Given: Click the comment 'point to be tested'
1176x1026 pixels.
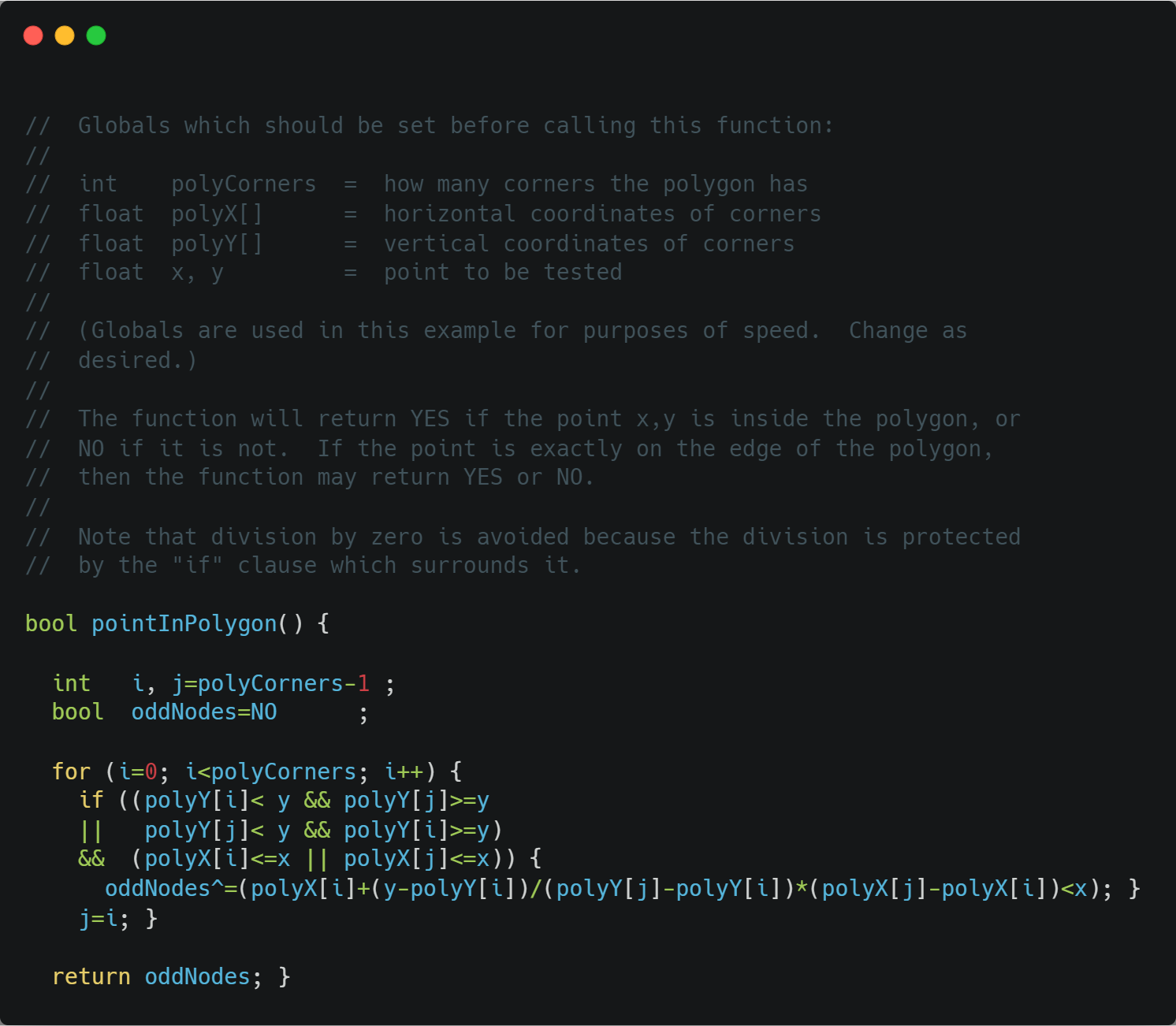Looking at the screenshot, I should point(503,273).
